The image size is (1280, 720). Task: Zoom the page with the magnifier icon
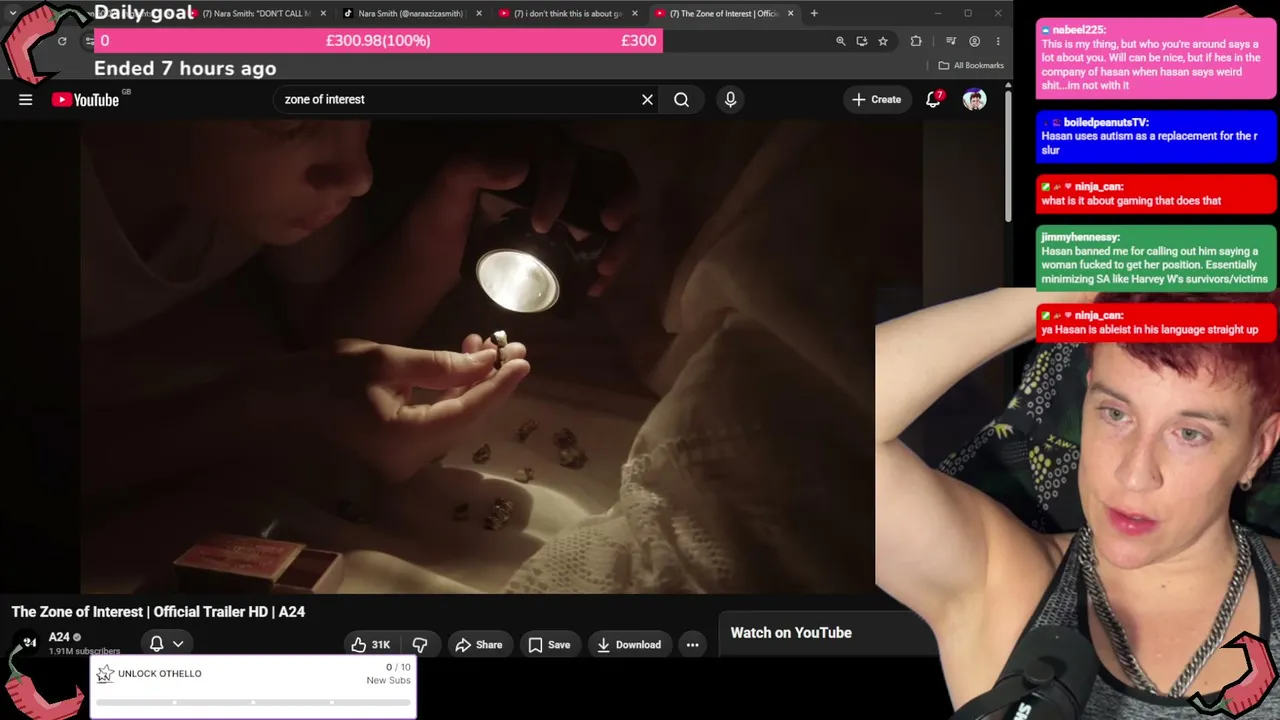[841, 41]
